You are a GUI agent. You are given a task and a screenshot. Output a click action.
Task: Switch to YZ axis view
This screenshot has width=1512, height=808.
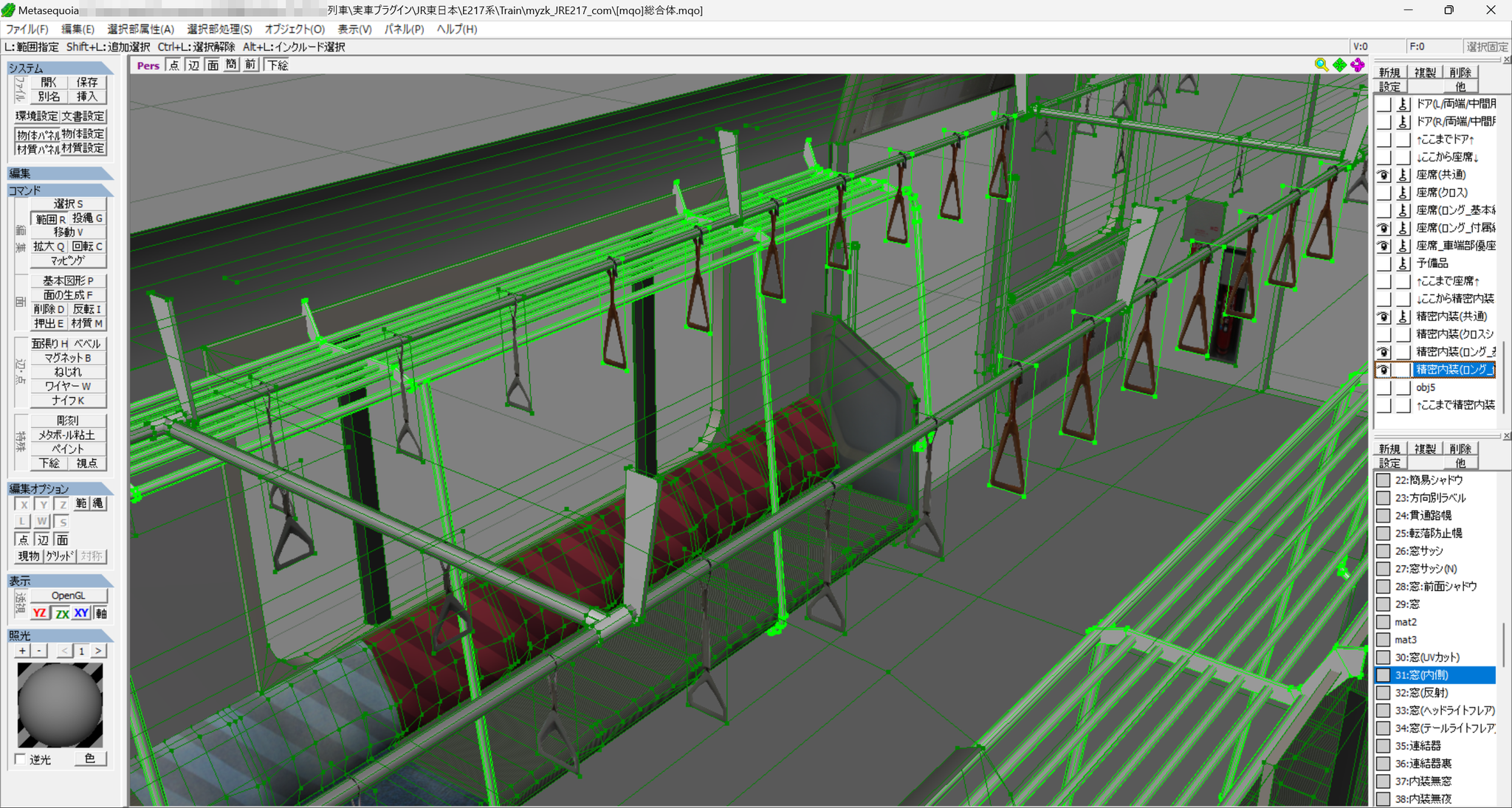(x=40, y=613)
